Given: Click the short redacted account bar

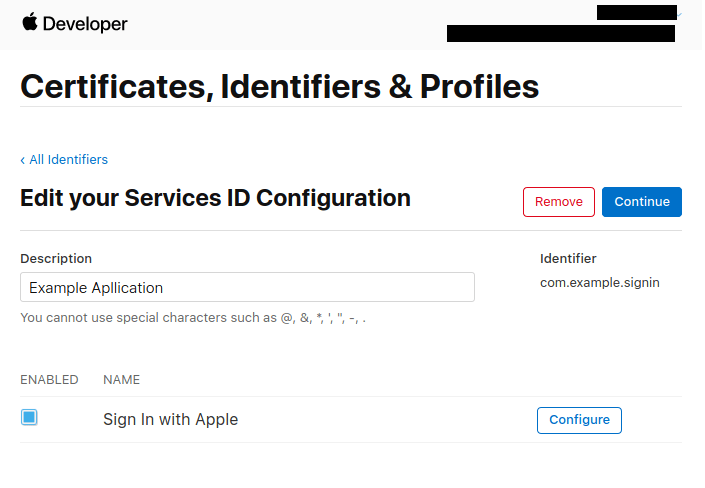Looking at the screenshot, I should (x=637, y=12).
